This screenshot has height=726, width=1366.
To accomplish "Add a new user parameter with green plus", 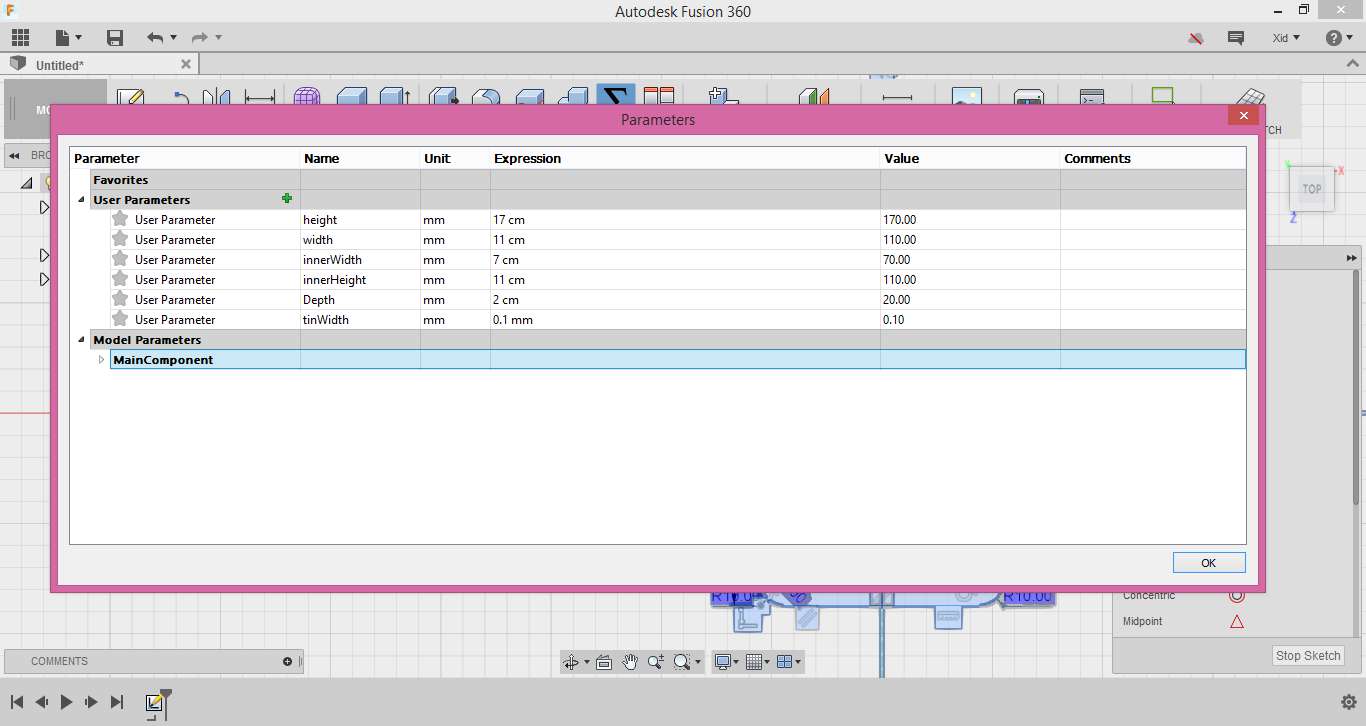I will point(287,199).
